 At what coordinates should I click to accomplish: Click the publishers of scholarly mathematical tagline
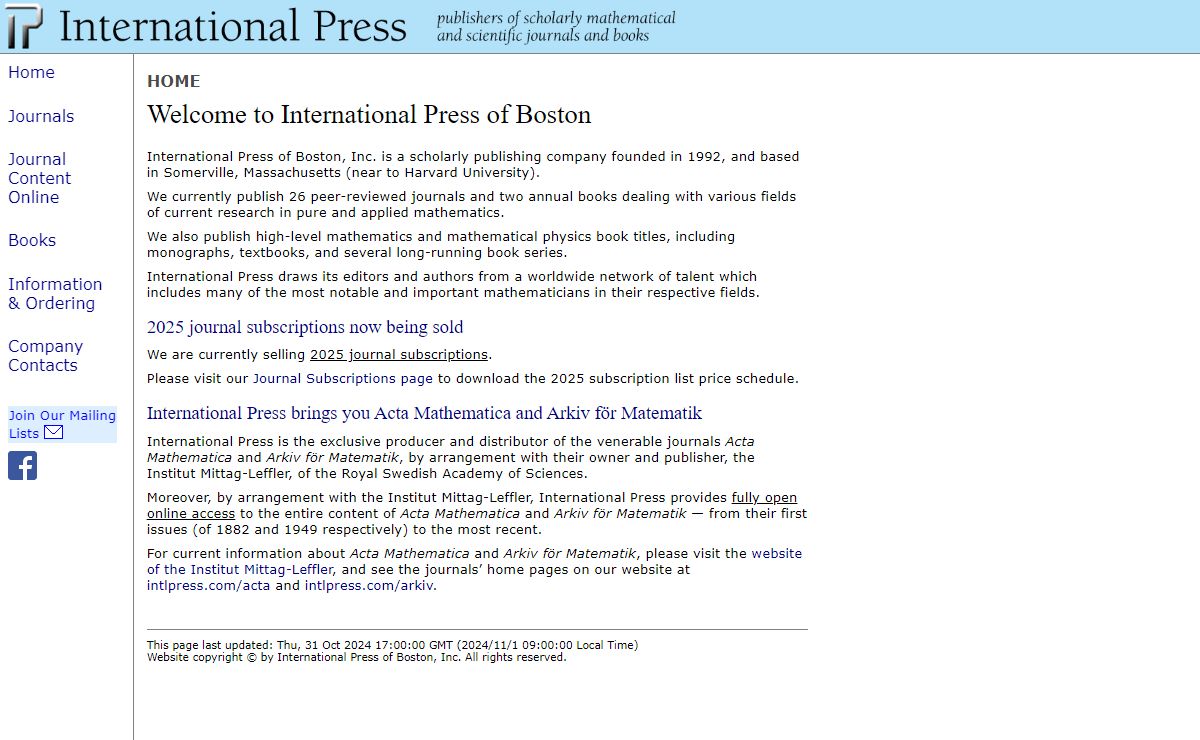(x=556, y=27)
